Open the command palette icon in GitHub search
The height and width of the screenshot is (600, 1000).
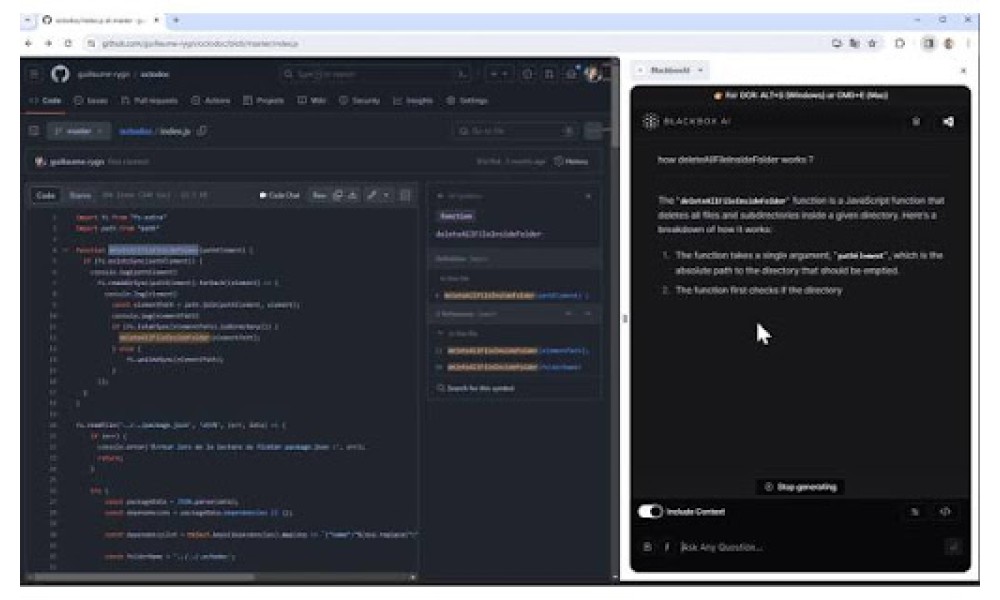tap(462, 75)
